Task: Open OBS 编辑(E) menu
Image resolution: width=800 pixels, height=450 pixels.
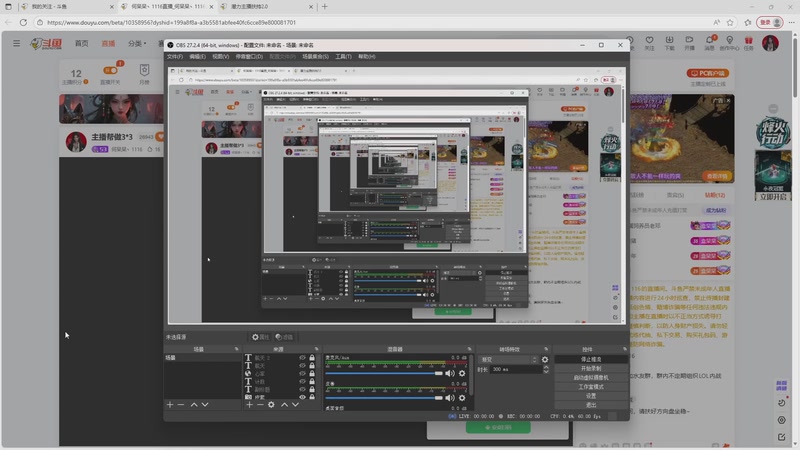Action: (197, 57)
